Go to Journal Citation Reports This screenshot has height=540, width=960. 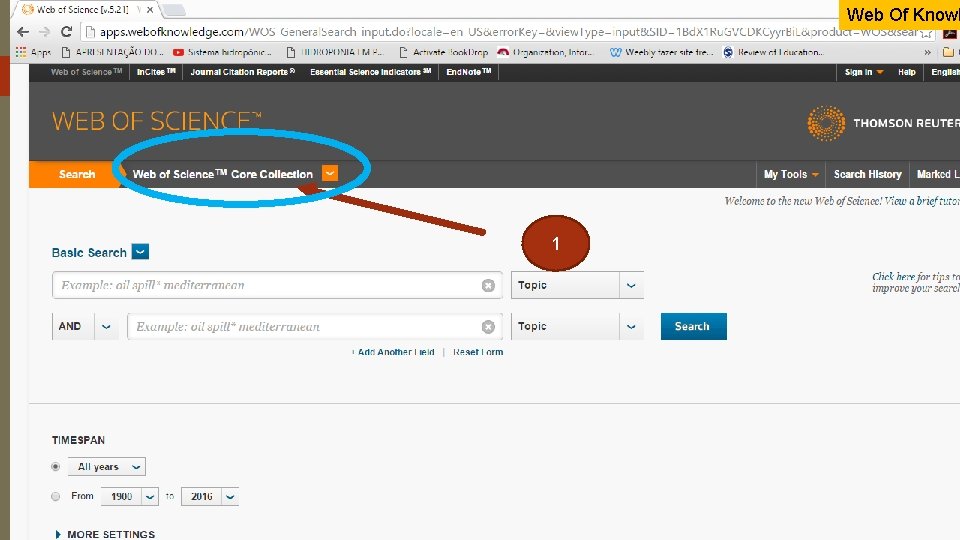click(242, 72)
